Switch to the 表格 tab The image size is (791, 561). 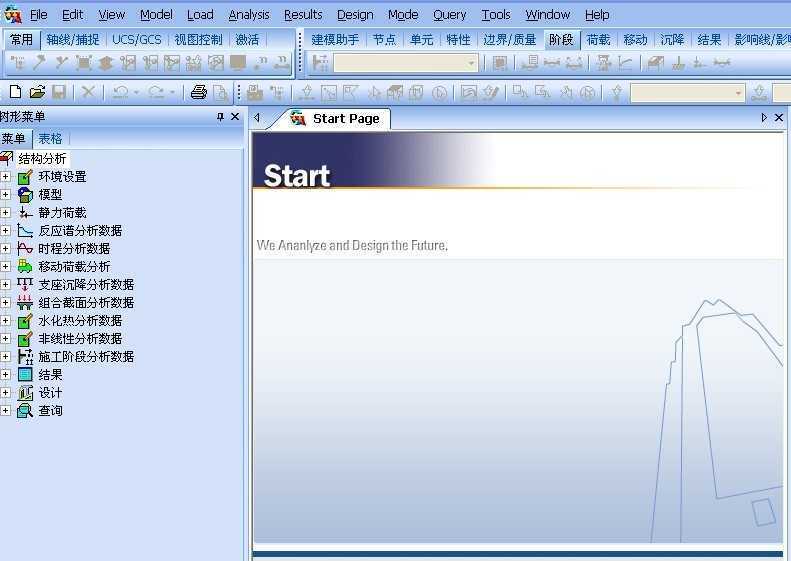[49, 139]
